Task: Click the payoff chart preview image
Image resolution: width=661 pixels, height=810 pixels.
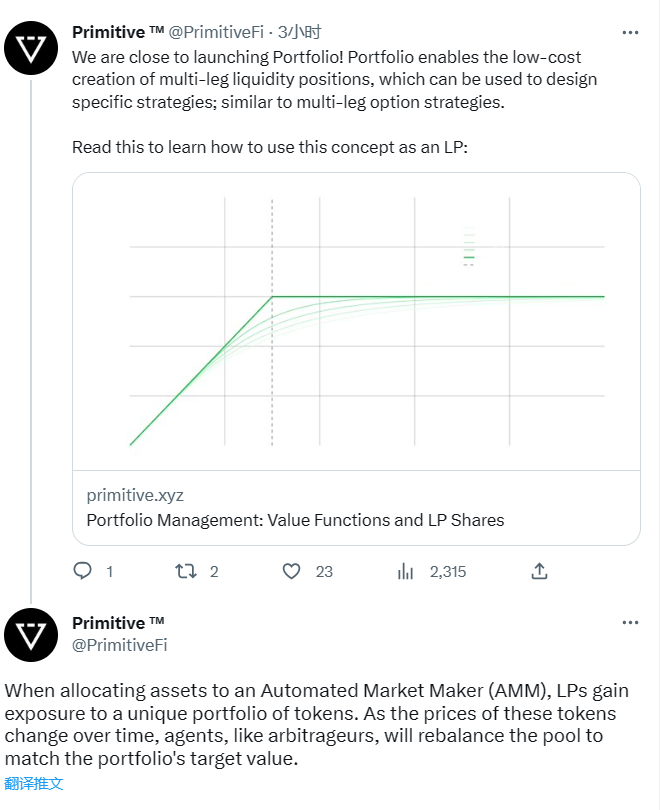Action: click(356, 321)
